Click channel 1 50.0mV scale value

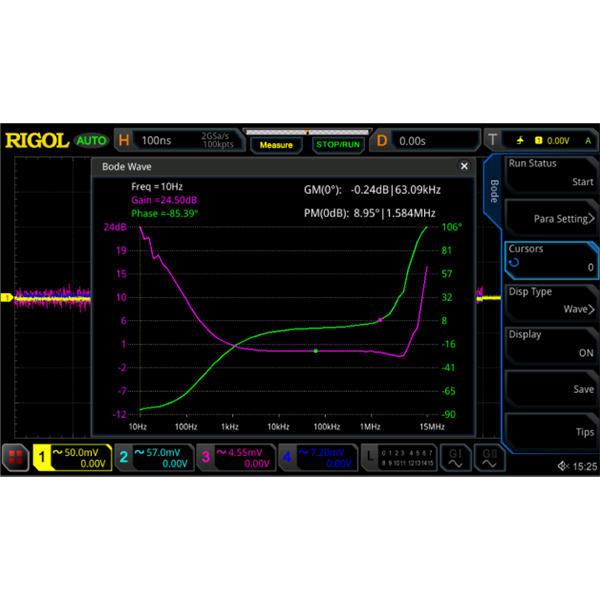[x=81, y=452]
